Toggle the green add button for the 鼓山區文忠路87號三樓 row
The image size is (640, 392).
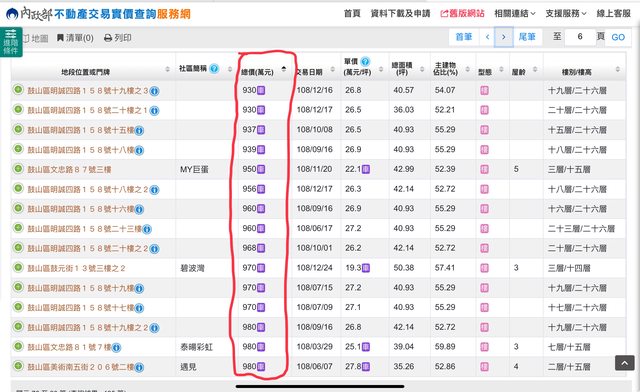point(18,169)
